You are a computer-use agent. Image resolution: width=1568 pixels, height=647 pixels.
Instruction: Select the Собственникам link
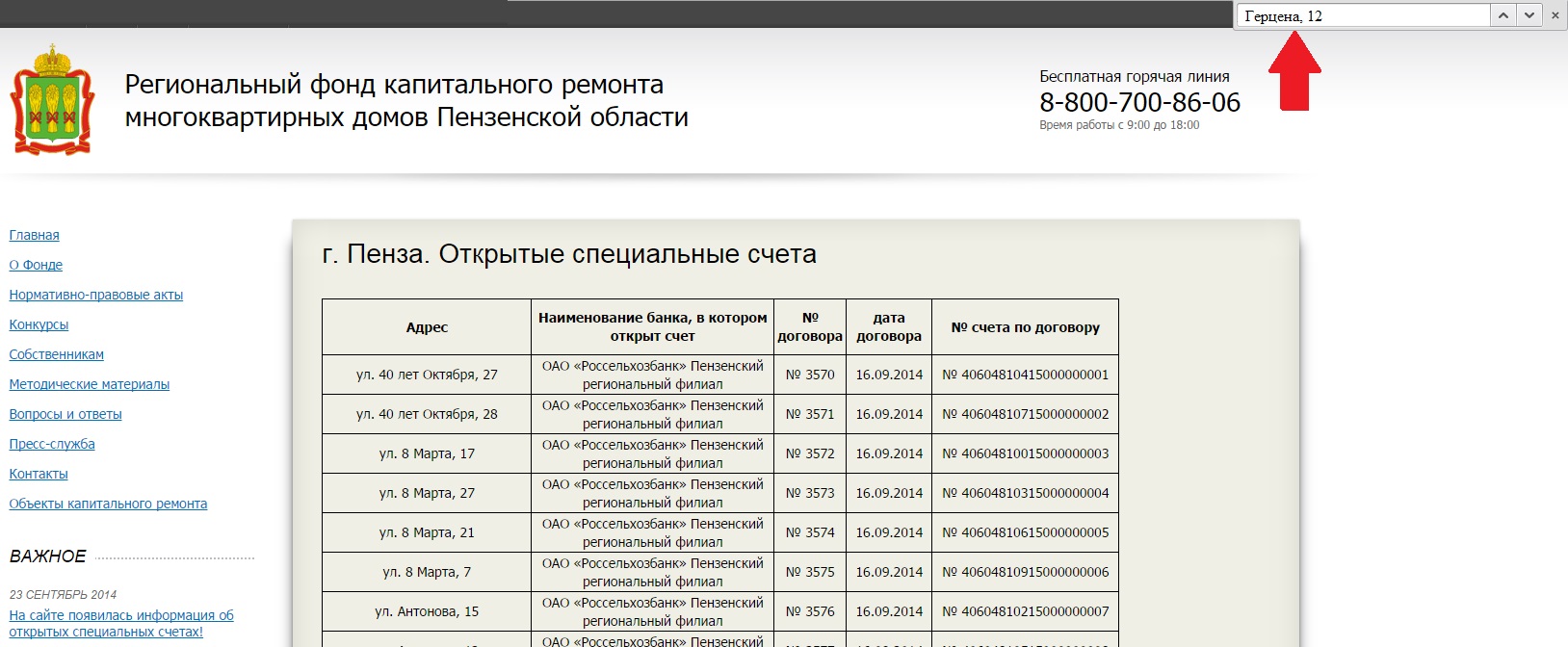(57, 354)
